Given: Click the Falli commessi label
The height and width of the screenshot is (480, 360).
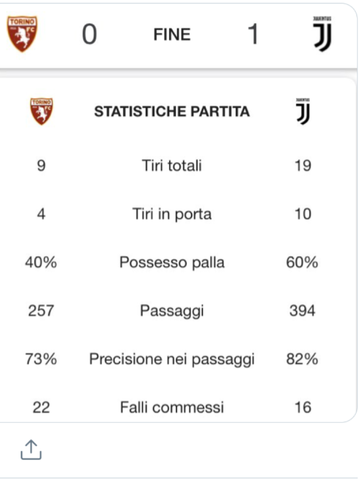Looking at the screenshot, I should pyautogui.click(x=172, y=407).
